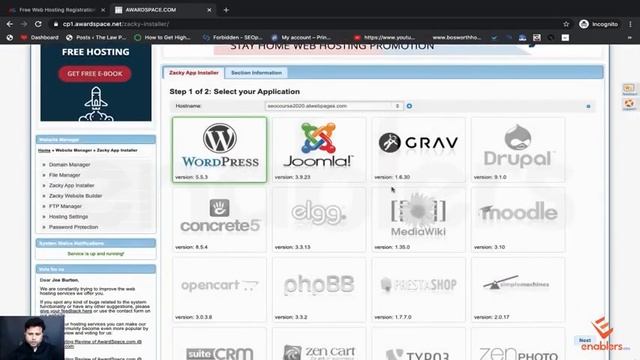Open FTP Manager in sidebar
The height and width of the screenshot is (360, 640).
coord(65,206)
